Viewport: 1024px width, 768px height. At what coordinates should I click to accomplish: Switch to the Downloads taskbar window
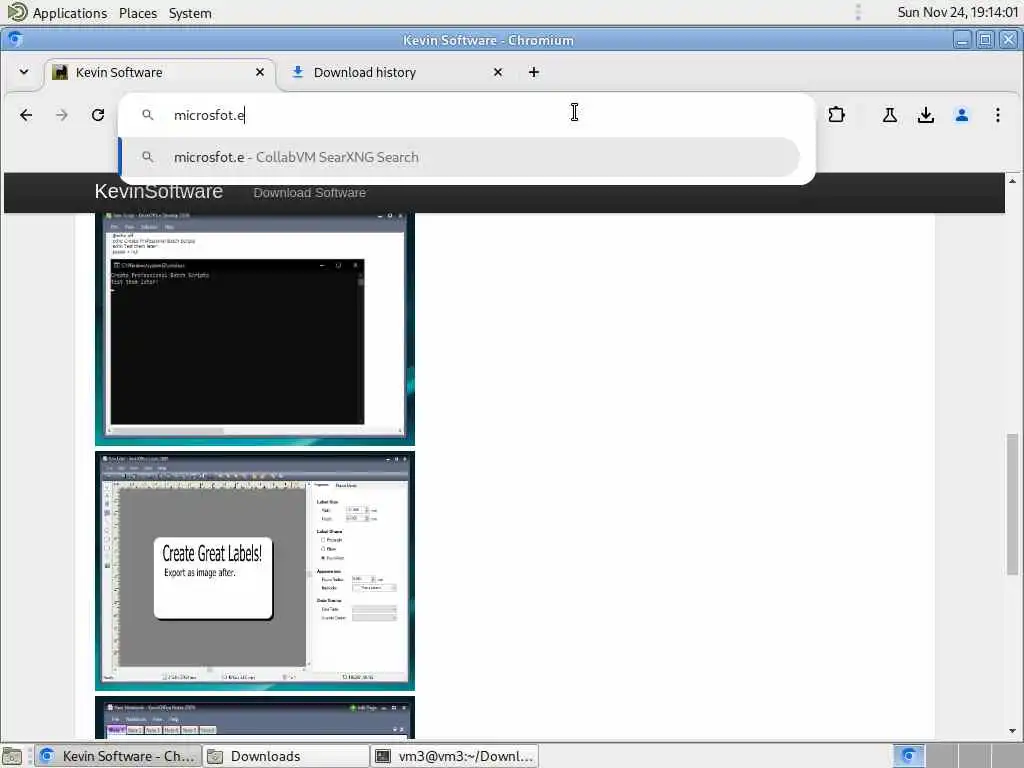pyautogui.click(x=285, y=756)
